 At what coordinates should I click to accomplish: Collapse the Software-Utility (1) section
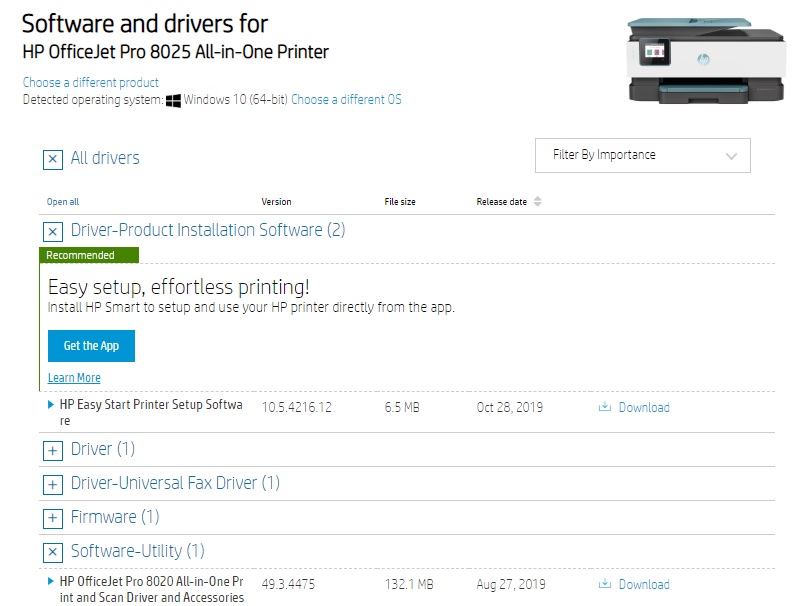tap(53, 552)
